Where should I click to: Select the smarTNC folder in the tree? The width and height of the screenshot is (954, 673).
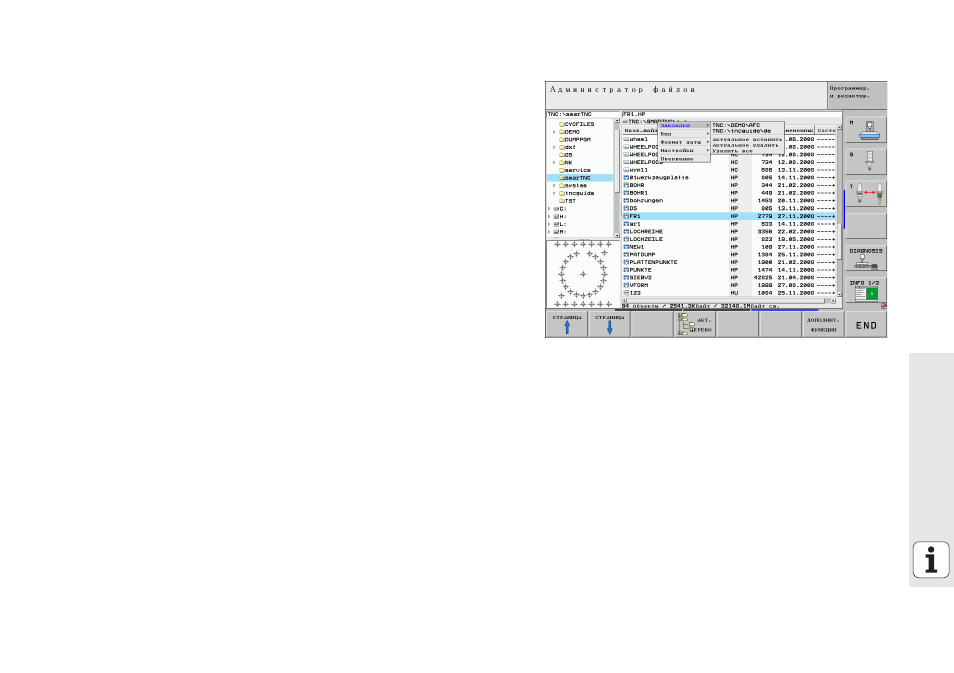580,178
